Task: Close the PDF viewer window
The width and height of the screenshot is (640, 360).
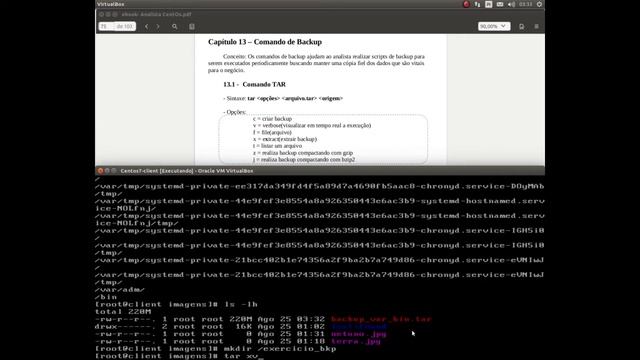Action: tap(101, 14)
